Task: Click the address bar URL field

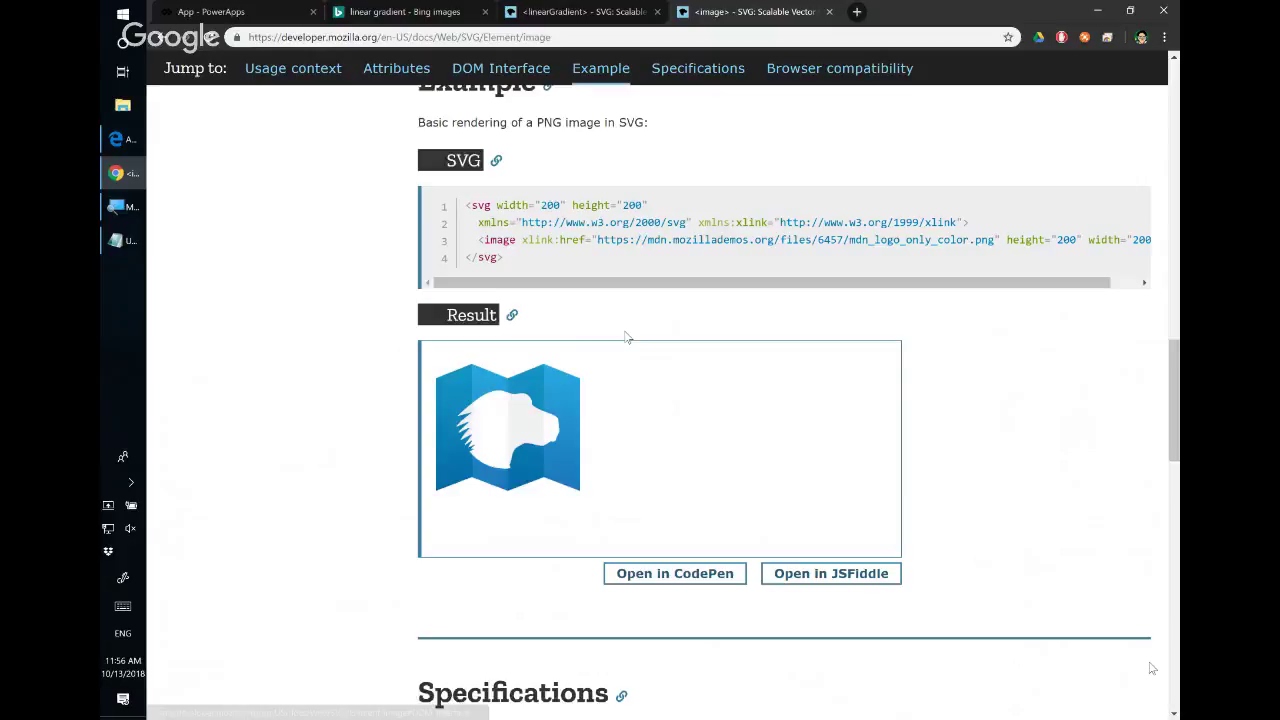Action: click(620, 37)
